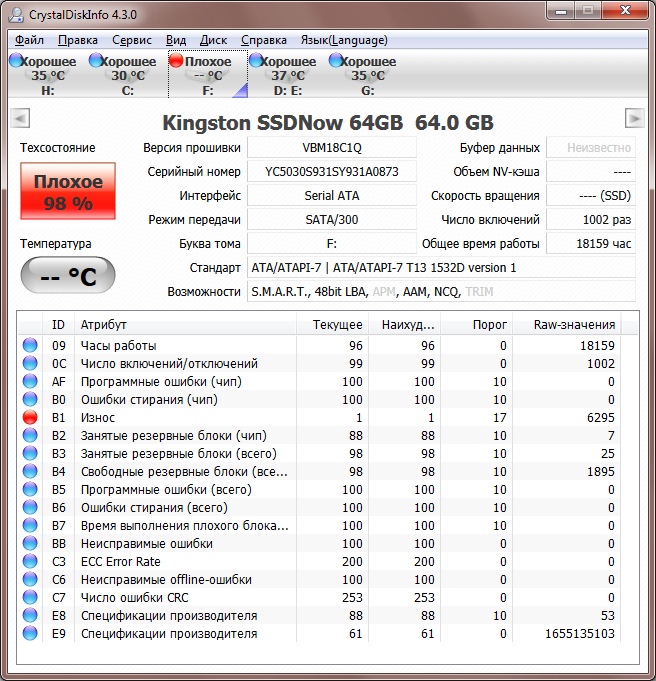Click the red Плохое 98 % health status button

68,192
